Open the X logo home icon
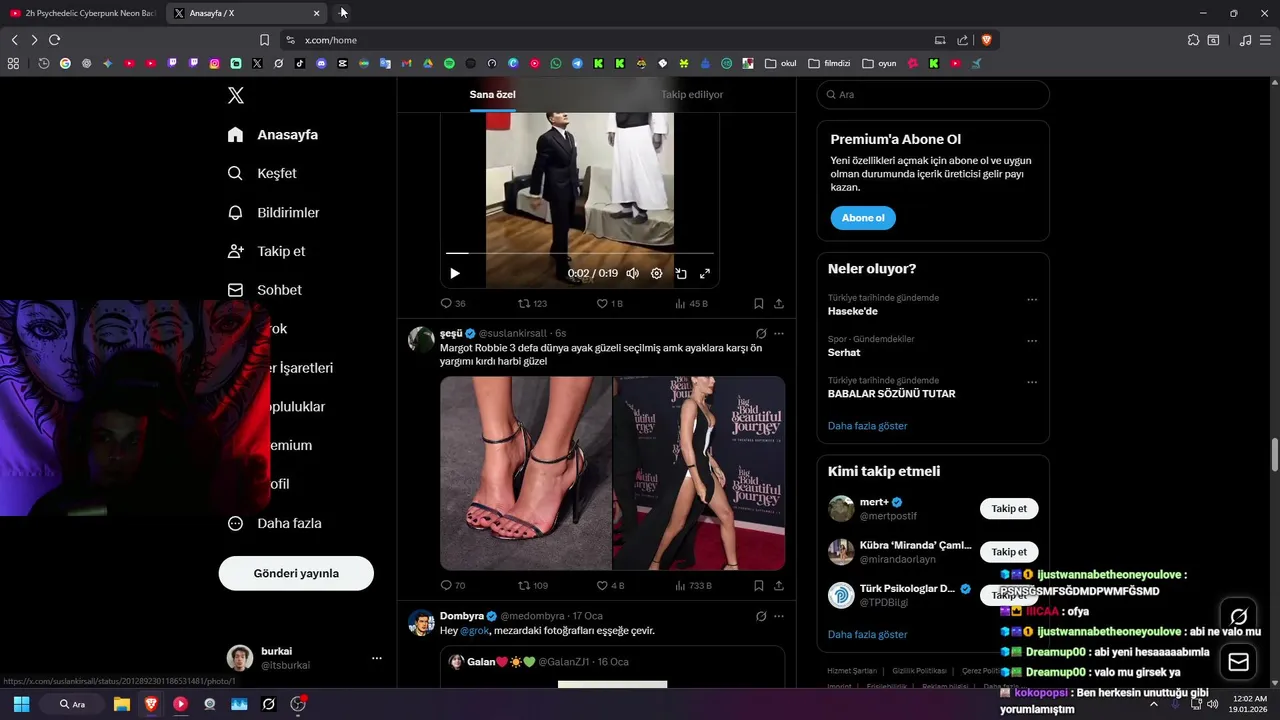The image size is (1280, 720). pyautogui.click(x=236, y=95)
